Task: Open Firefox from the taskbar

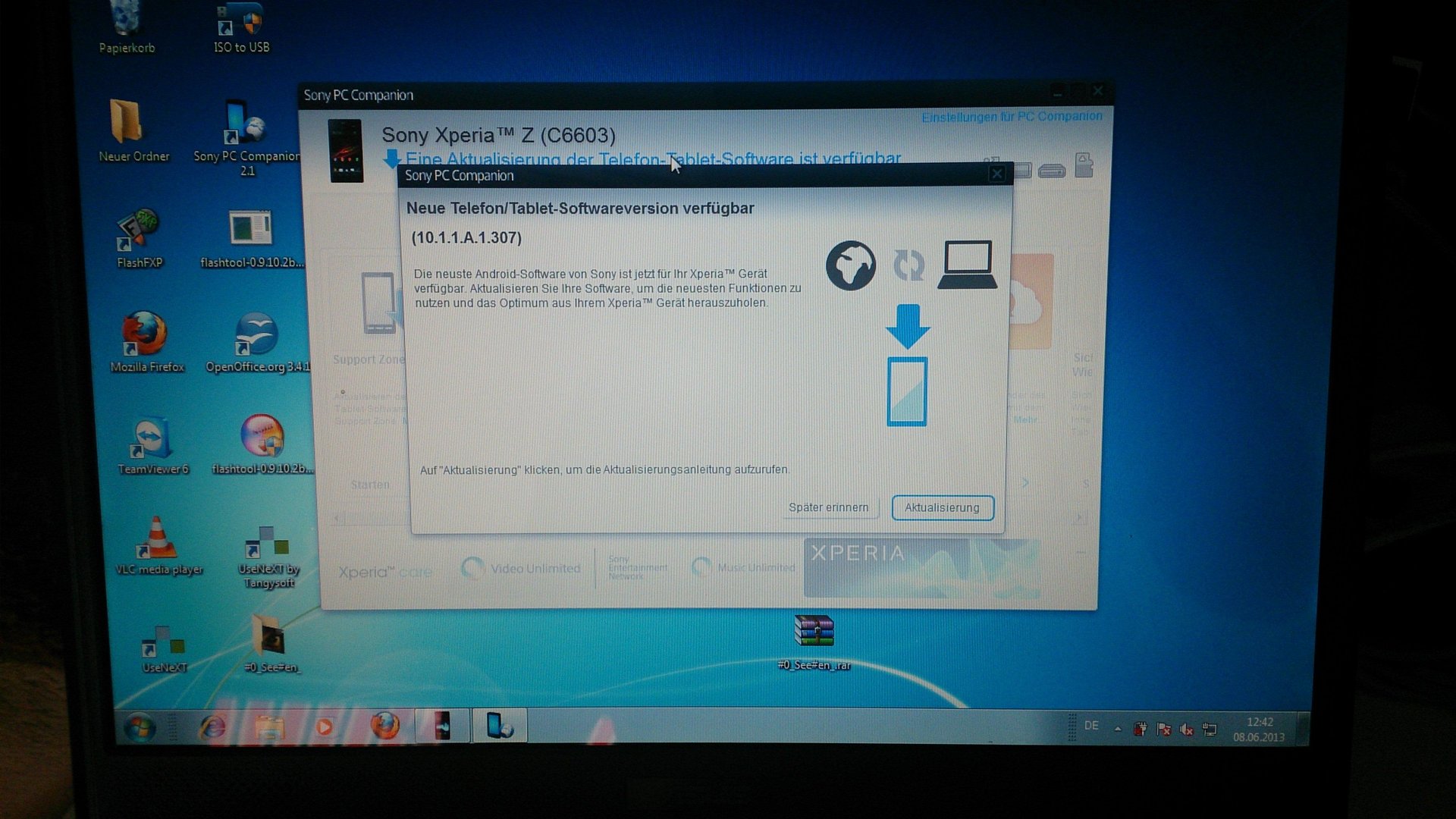Action: (x=384, y=726)
